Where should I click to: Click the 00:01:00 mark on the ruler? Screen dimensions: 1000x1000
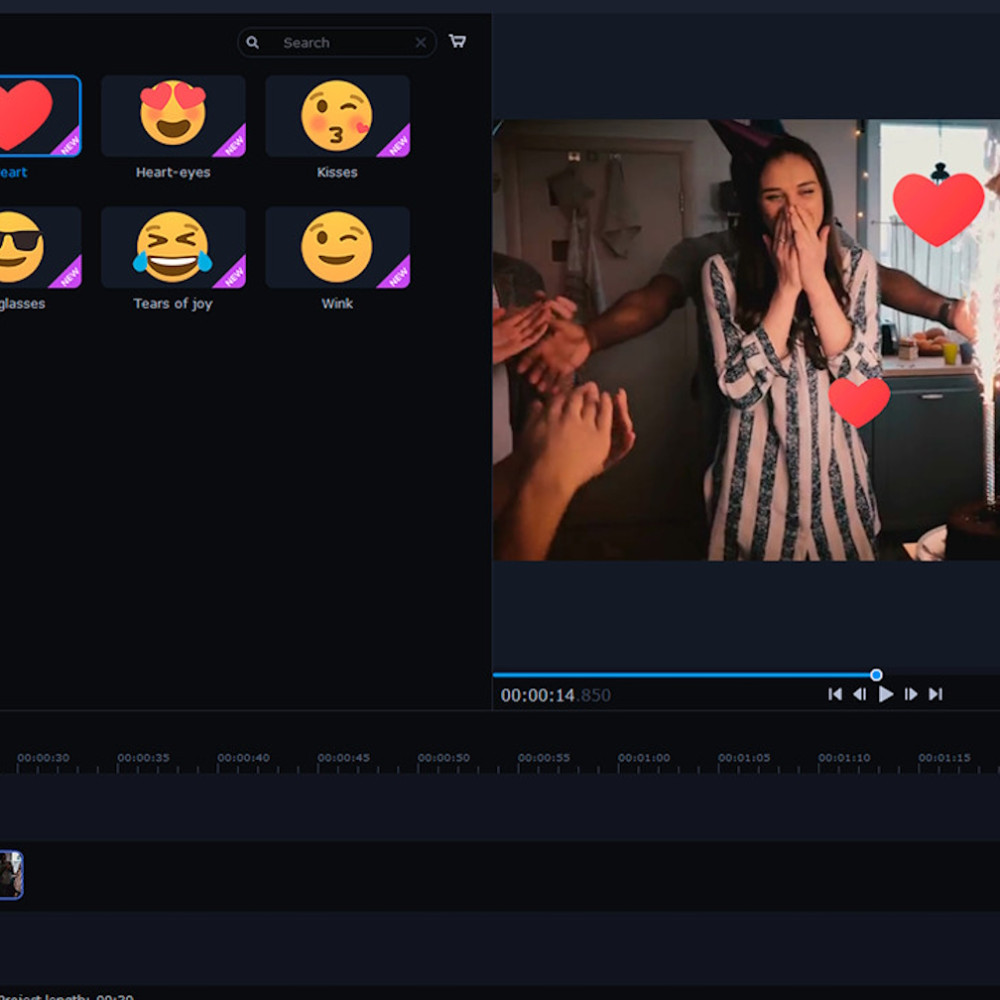coord(644,758)
